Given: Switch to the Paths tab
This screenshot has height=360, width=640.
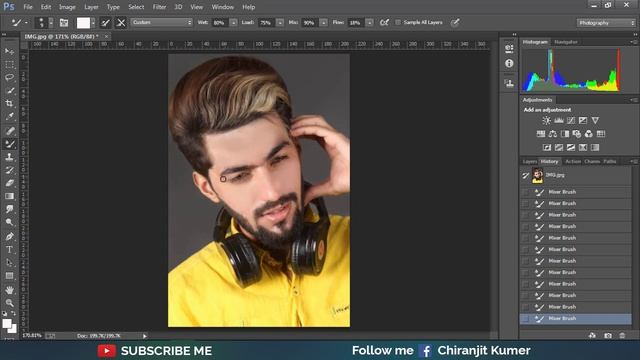Looking at the screenshot, I should (610, 162).
